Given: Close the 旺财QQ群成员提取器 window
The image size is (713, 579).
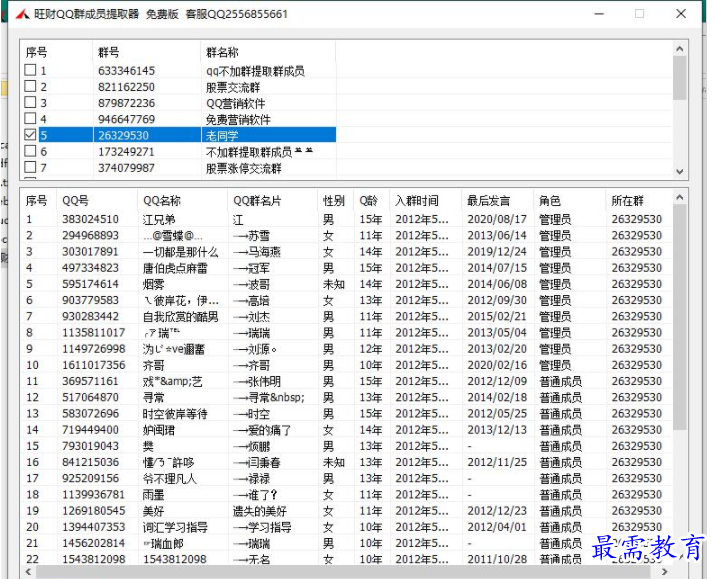Looking at the screenshot, I should (681, 14).
